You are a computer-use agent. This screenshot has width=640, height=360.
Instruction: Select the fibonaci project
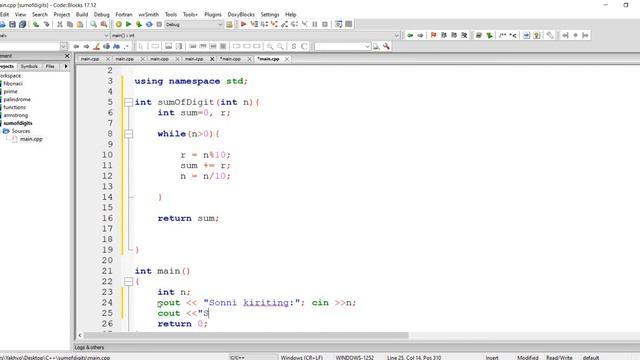13,84
